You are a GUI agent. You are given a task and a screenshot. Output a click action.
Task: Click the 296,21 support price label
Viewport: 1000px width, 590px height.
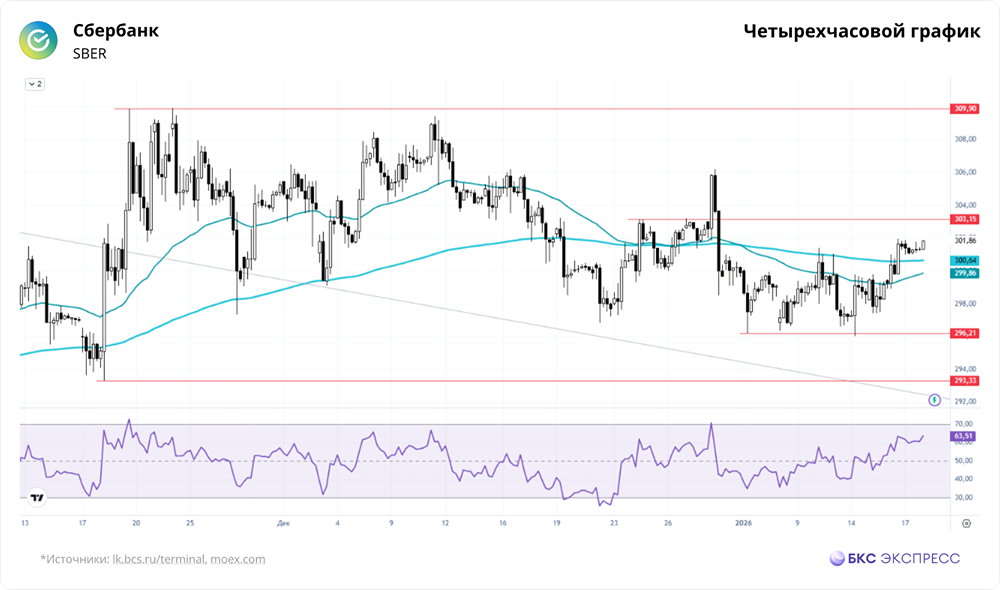pos(965,333)
